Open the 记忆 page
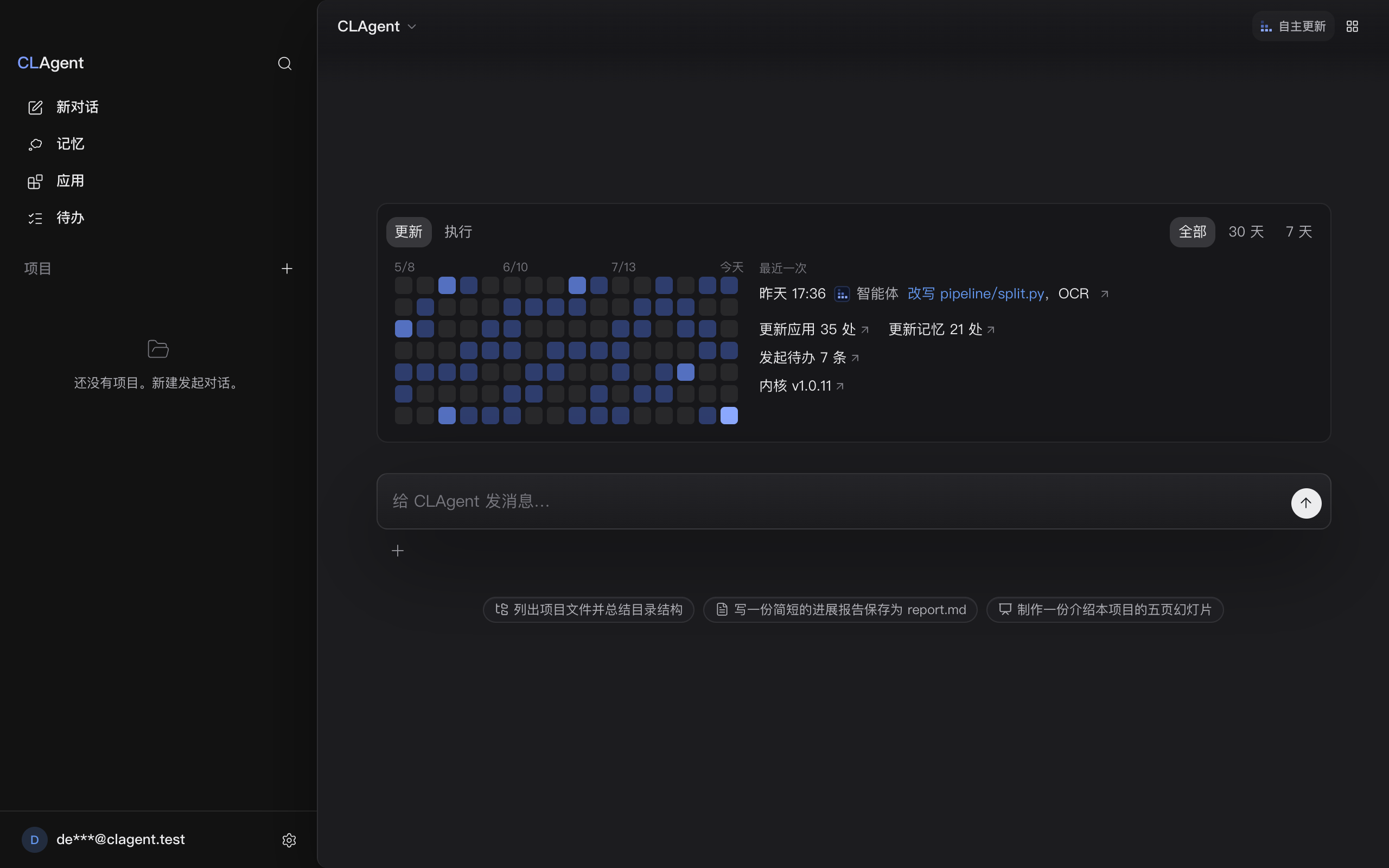 [158, 144]
